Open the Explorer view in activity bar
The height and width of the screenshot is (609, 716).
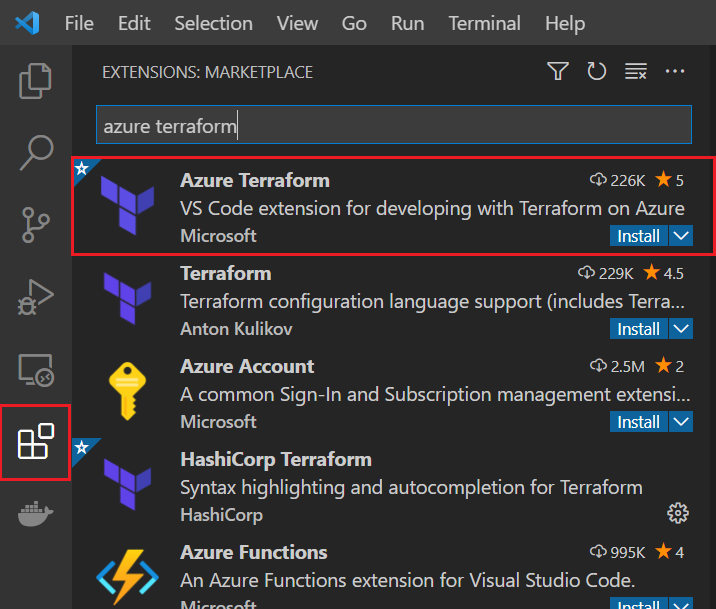(35, 81)
